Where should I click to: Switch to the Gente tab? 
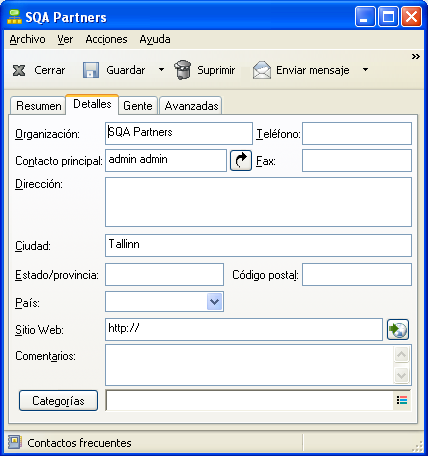[138, 106]
